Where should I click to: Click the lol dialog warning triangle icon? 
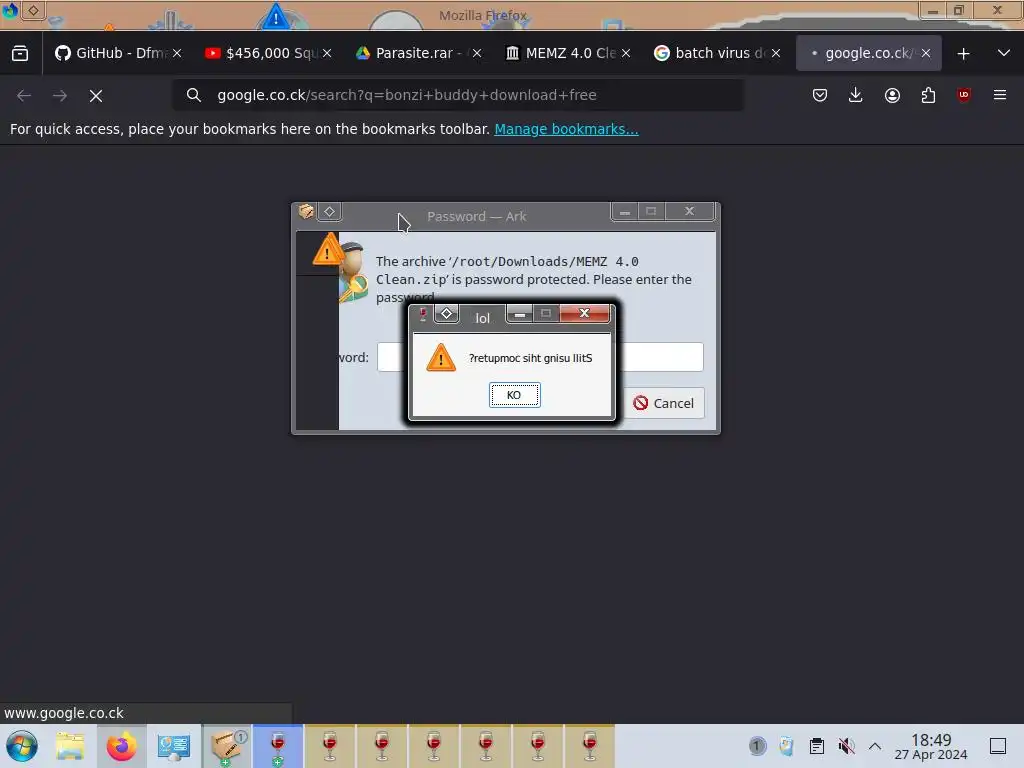(441, 358)
